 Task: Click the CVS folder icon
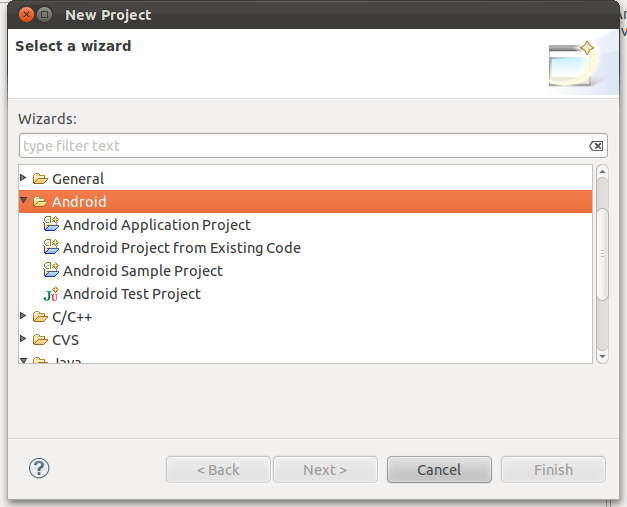(40, 340)
